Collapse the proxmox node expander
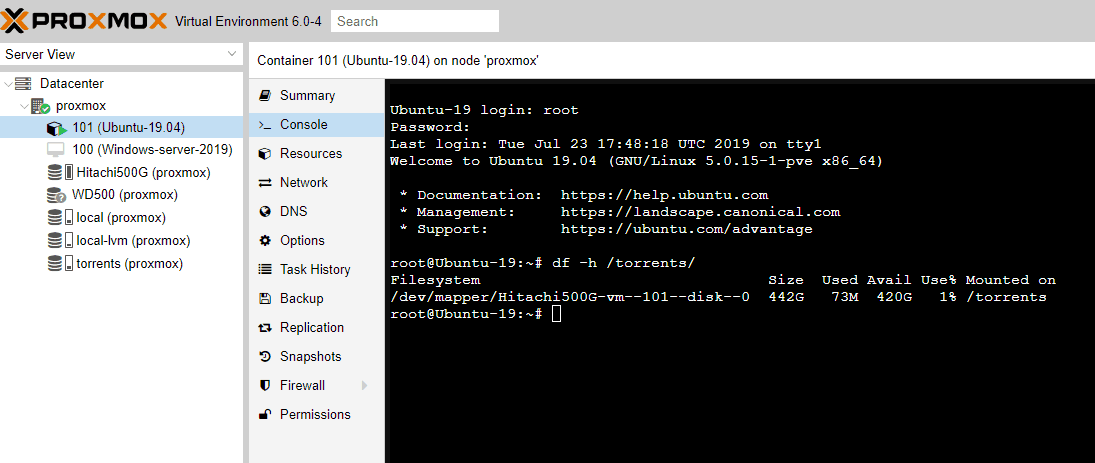Screen dimensions: 1095x463 click(24, 106)
